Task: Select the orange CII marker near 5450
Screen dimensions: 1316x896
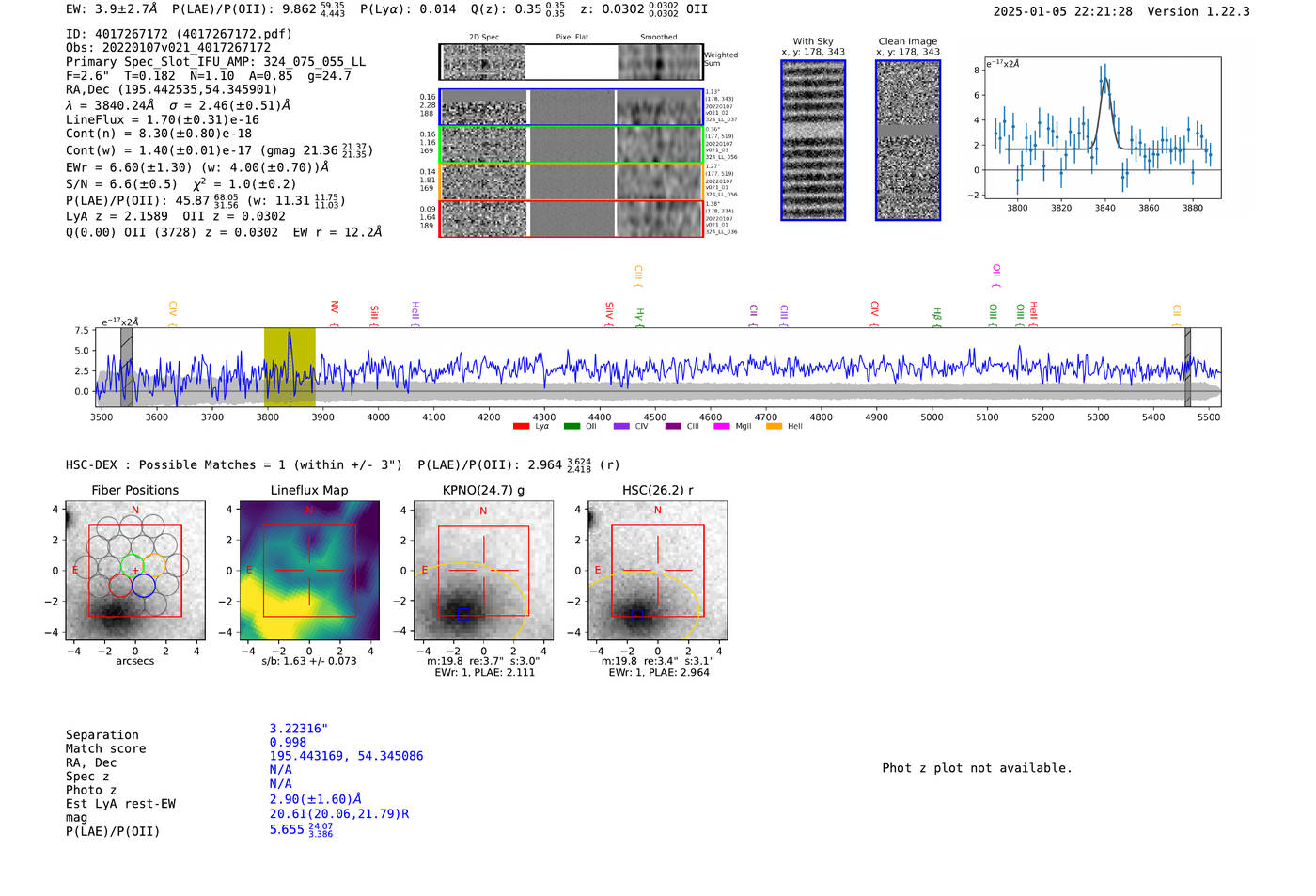Action: tap(1177, 315)
